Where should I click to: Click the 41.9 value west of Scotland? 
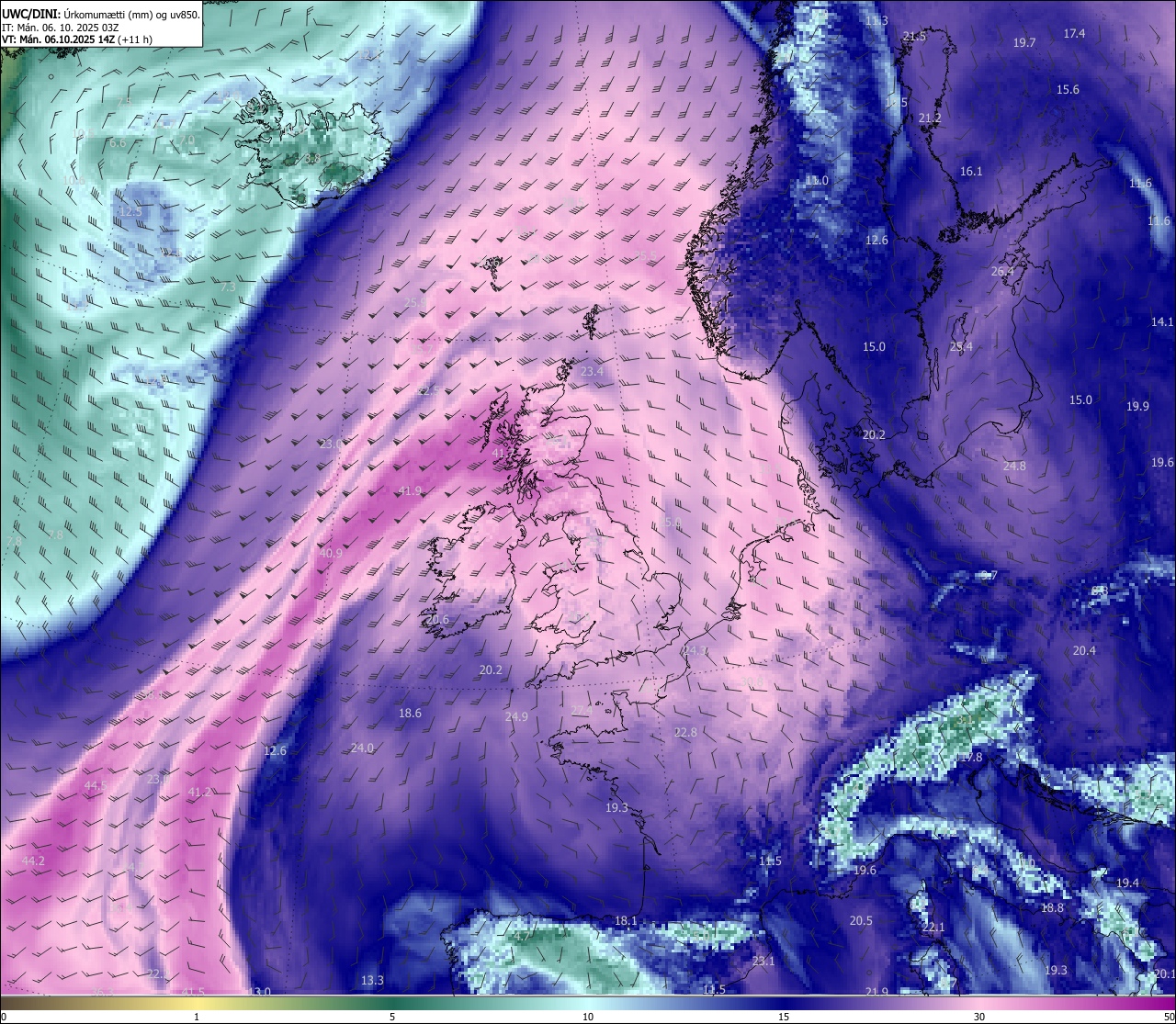click(x=410, y=492)
